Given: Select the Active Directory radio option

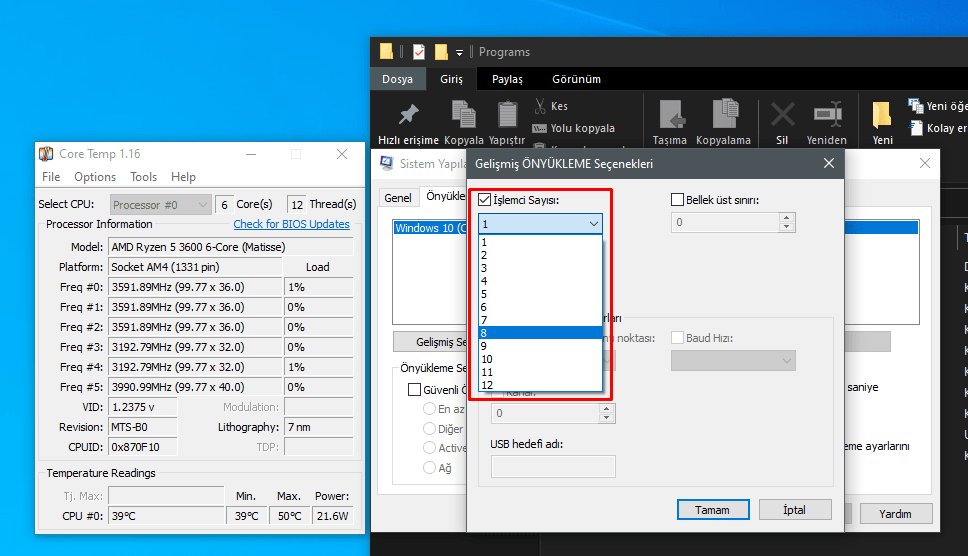Looking at the screenshot, I should [429, 448].
